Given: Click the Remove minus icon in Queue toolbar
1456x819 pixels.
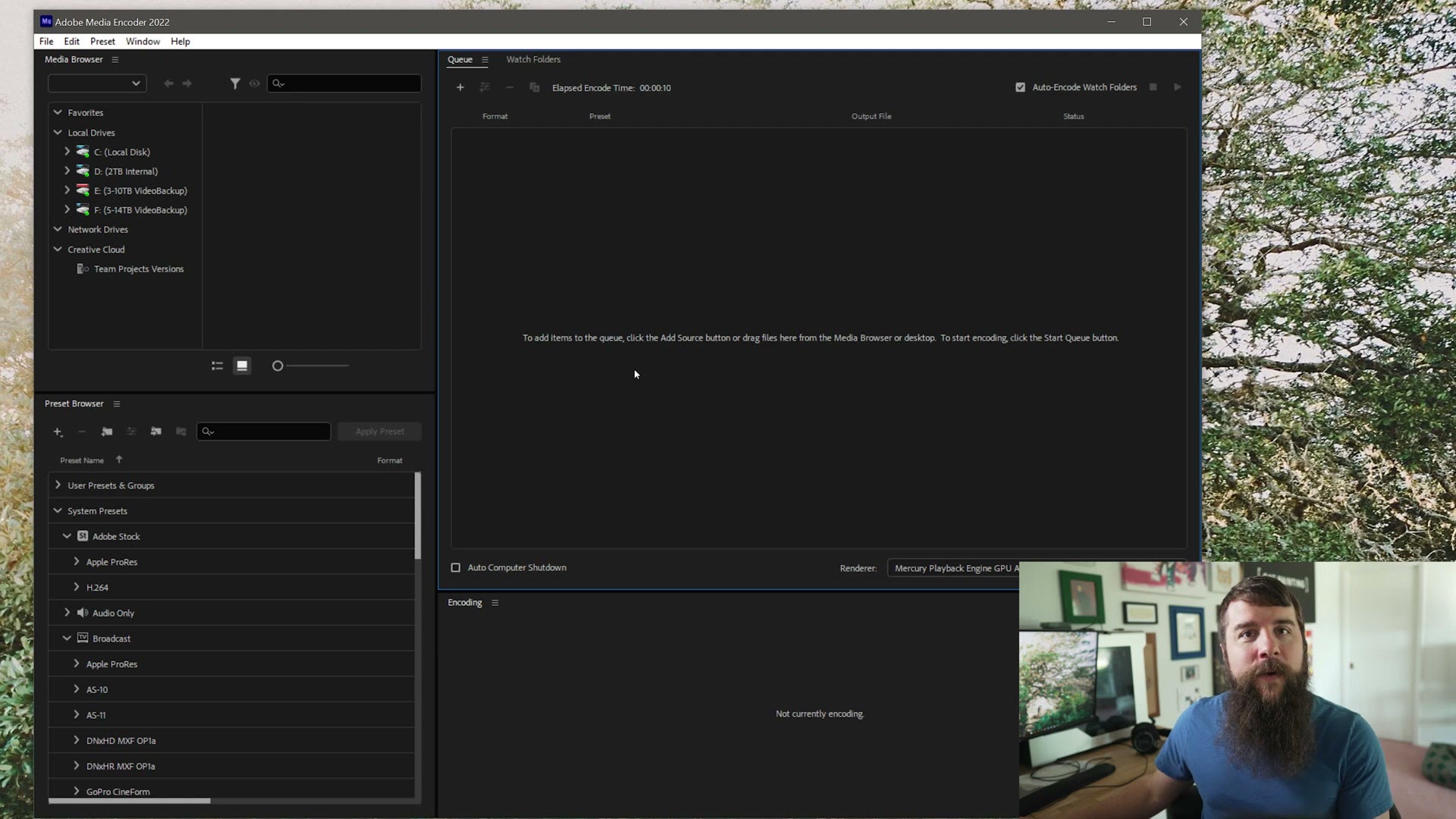Looking at the screenshot, I should point(510,87).
